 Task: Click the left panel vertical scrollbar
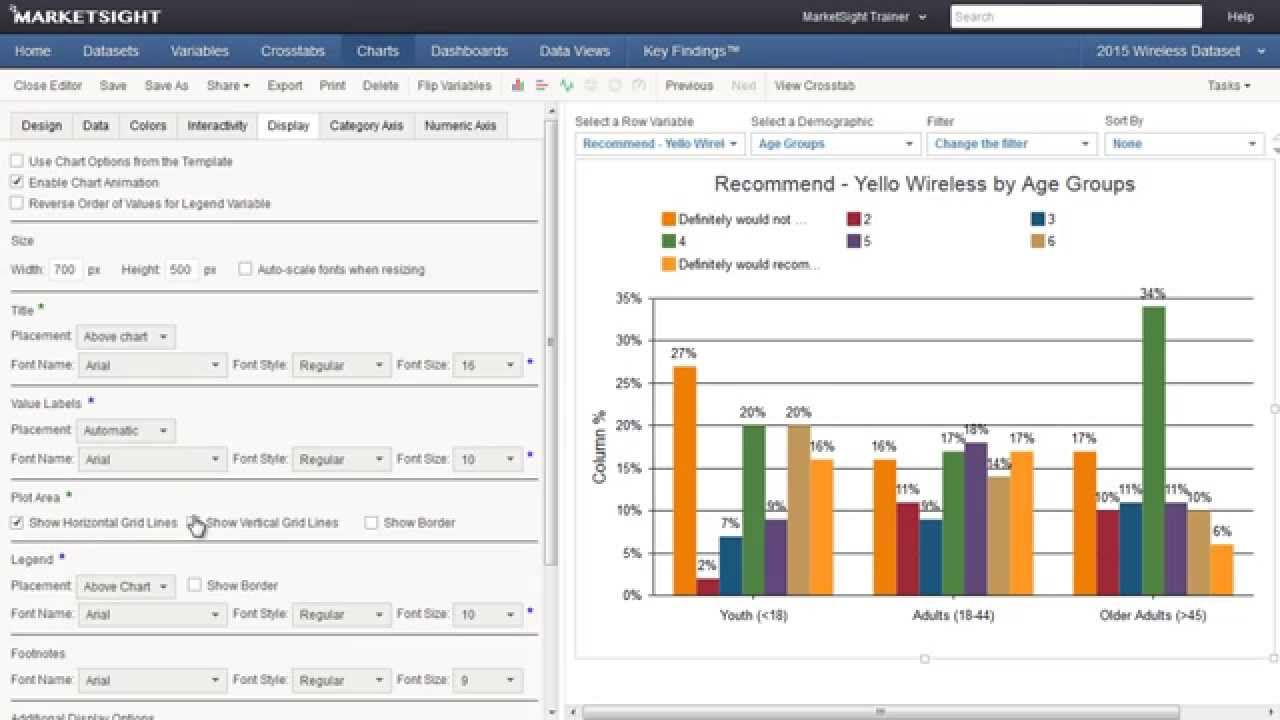point(552,340)
